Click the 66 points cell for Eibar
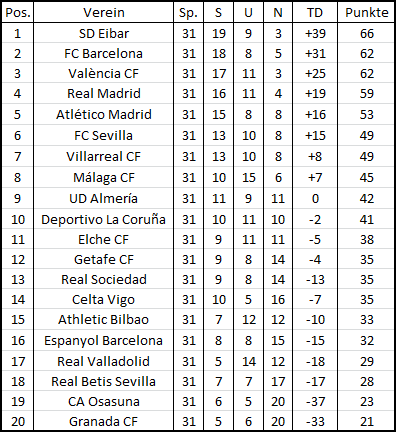This screenshot has height=432, width=396. (366, 33)
